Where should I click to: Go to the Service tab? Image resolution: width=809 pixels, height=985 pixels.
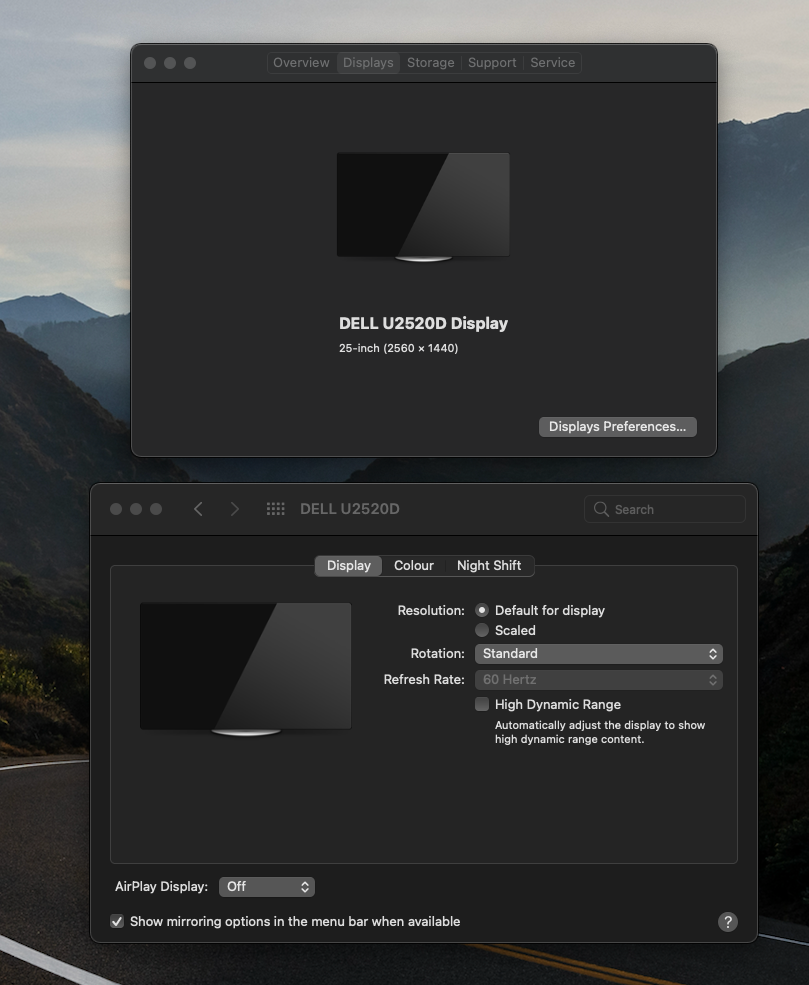552,63
